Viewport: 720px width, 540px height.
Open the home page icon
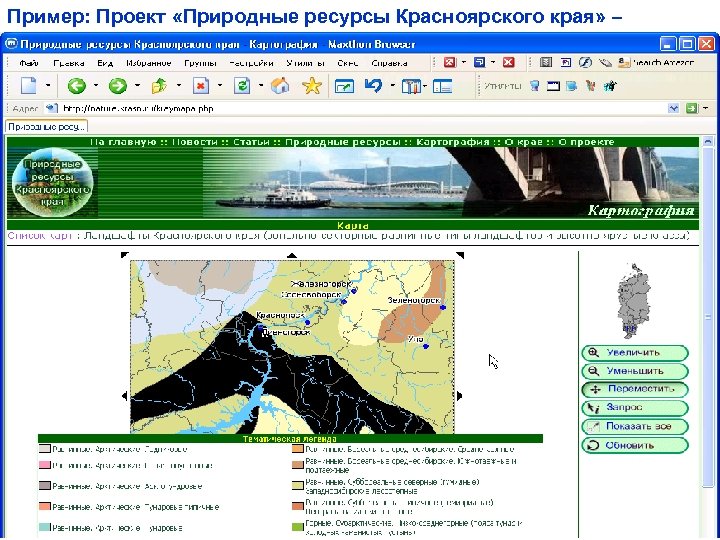280,85
